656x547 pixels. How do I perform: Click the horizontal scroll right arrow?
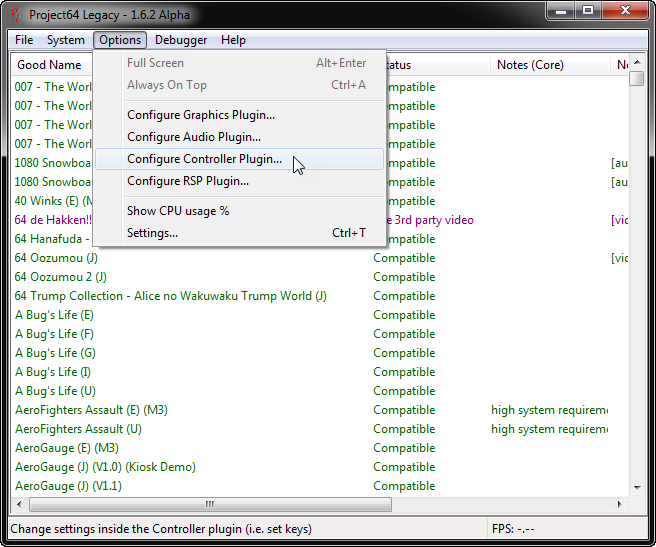coord(620,504)
